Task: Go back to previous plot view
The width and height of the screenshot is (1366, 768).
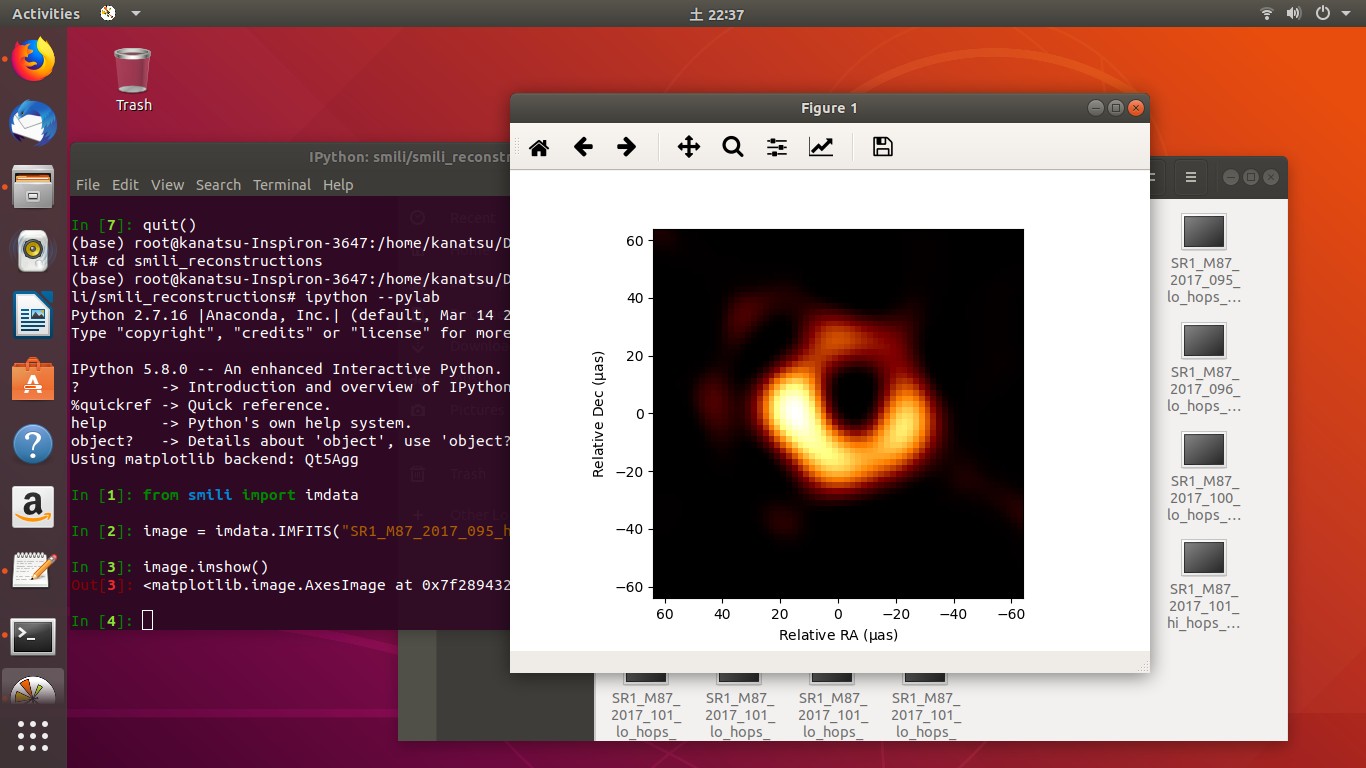Action: 583,148
